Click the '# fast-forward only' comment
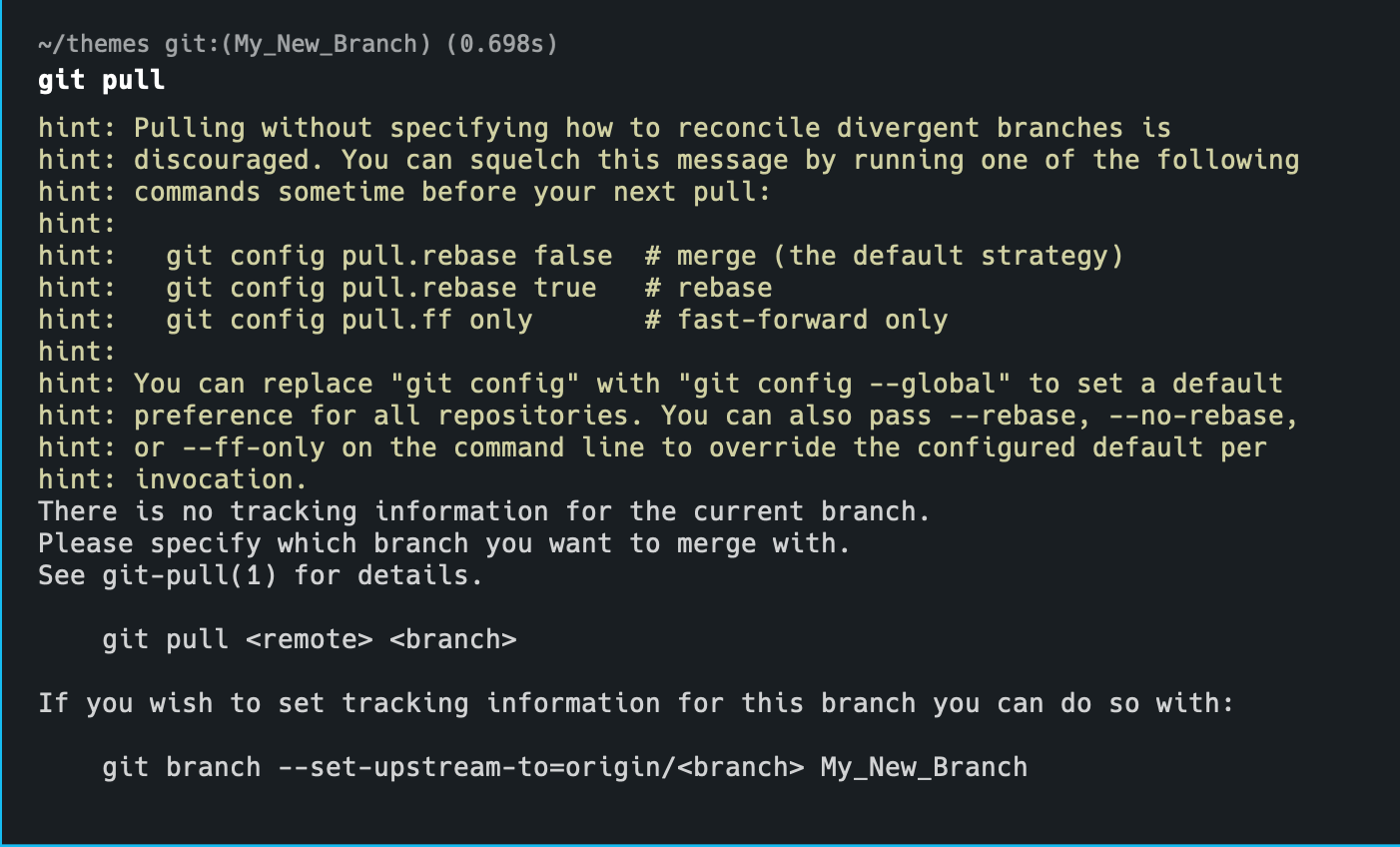The image size is (1400, 847). [x=797, y=320]
